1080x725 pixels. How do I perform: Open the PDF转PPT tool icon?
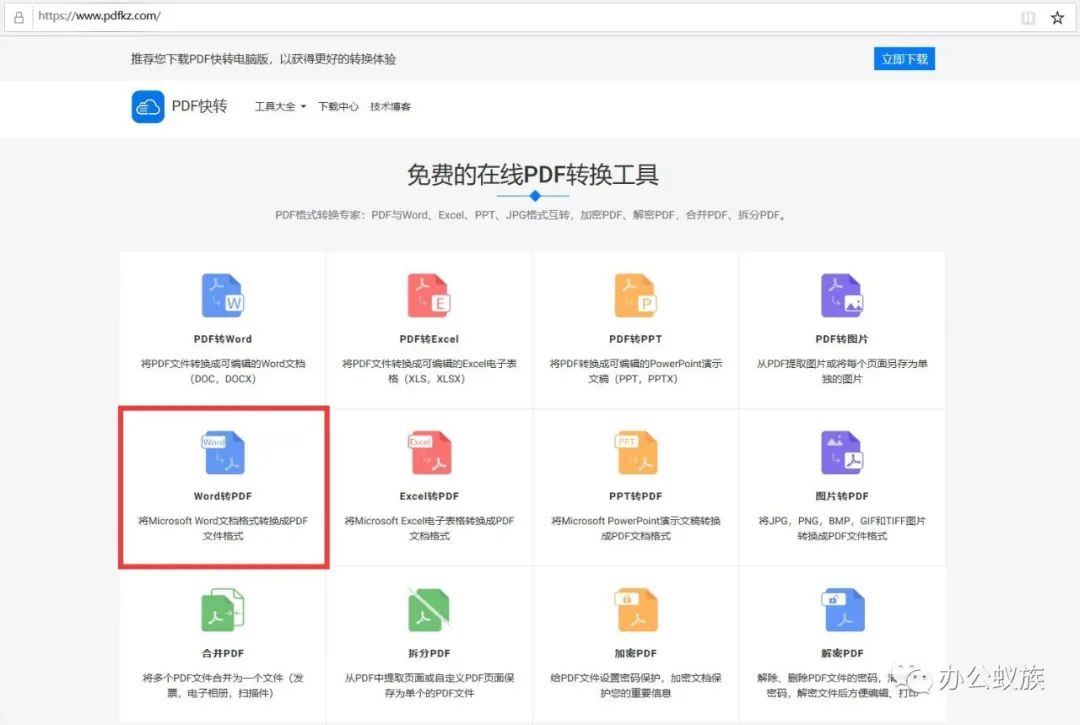(636, 295)
